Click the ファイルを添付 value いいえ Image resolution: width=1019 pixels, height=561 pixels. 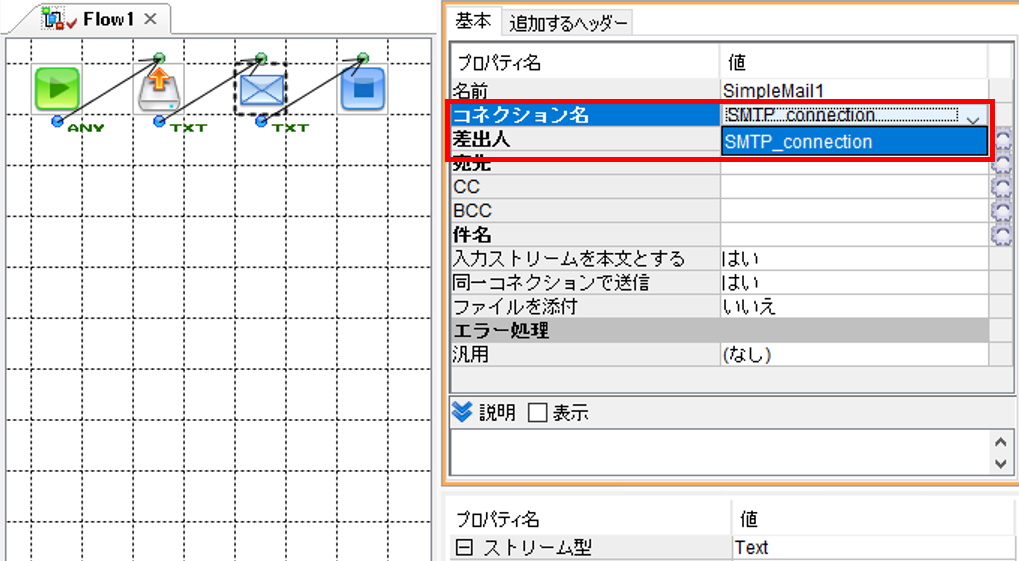click(x=749, y=306)
